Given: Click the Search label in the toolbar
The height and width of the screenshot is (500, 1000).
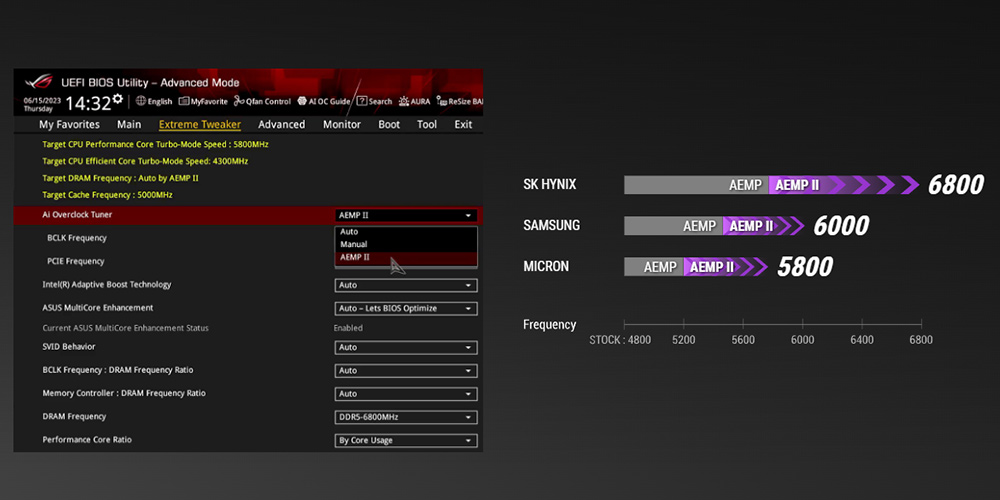Looking at the screenshot, I should coord(380,101).
